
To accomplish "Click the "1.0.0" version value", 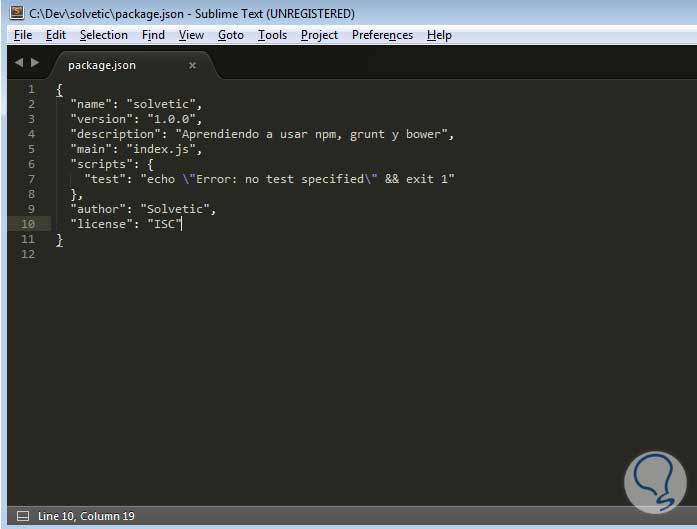I will pos(172,119).
